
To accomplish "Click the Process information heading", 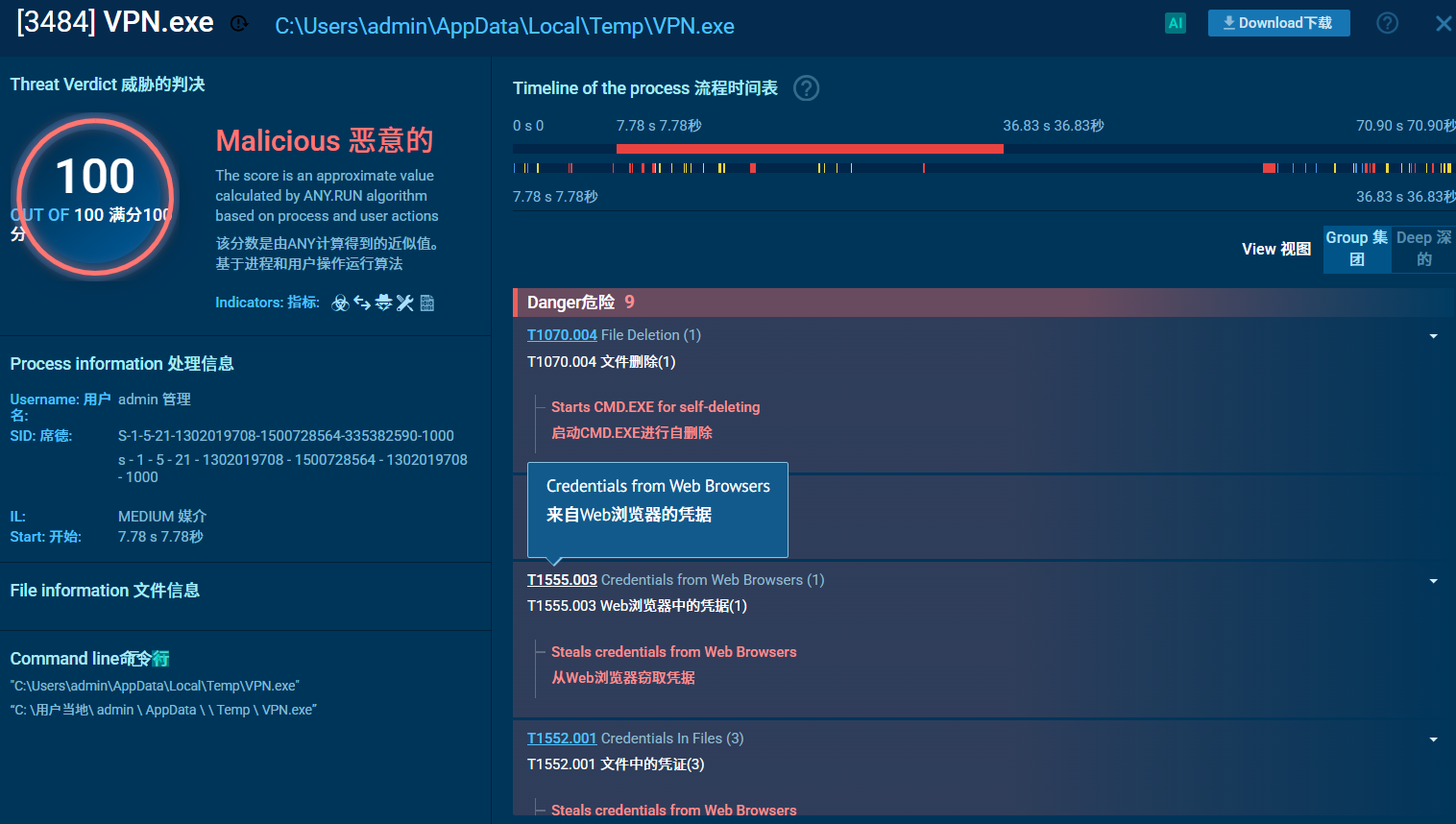I will pos(122,364).
